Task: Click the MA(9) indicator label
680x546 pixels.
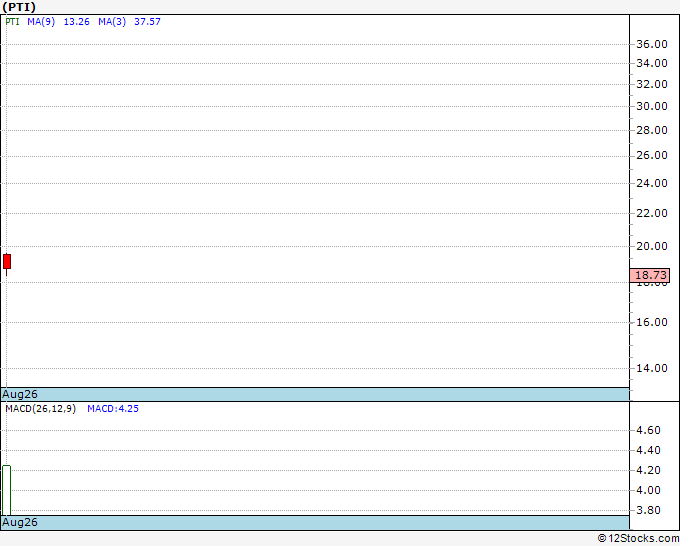Action: coord(41,22)
